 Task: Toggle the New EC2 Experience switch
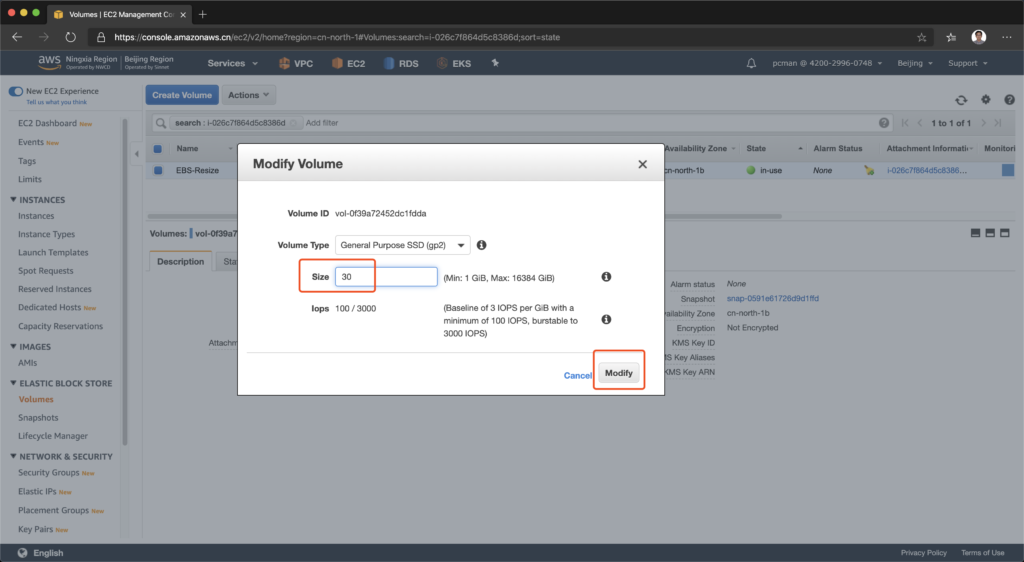pos(16,91)
